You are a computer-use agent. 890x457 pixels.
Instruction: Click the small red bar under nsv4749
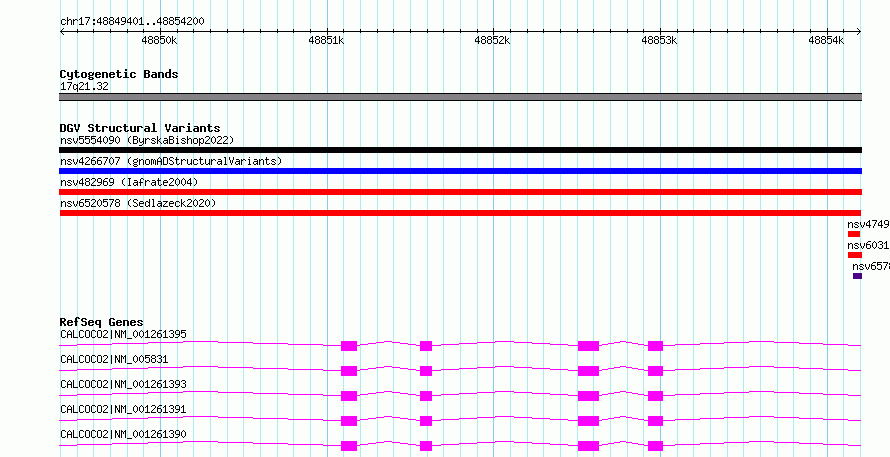tap(854, 234)
